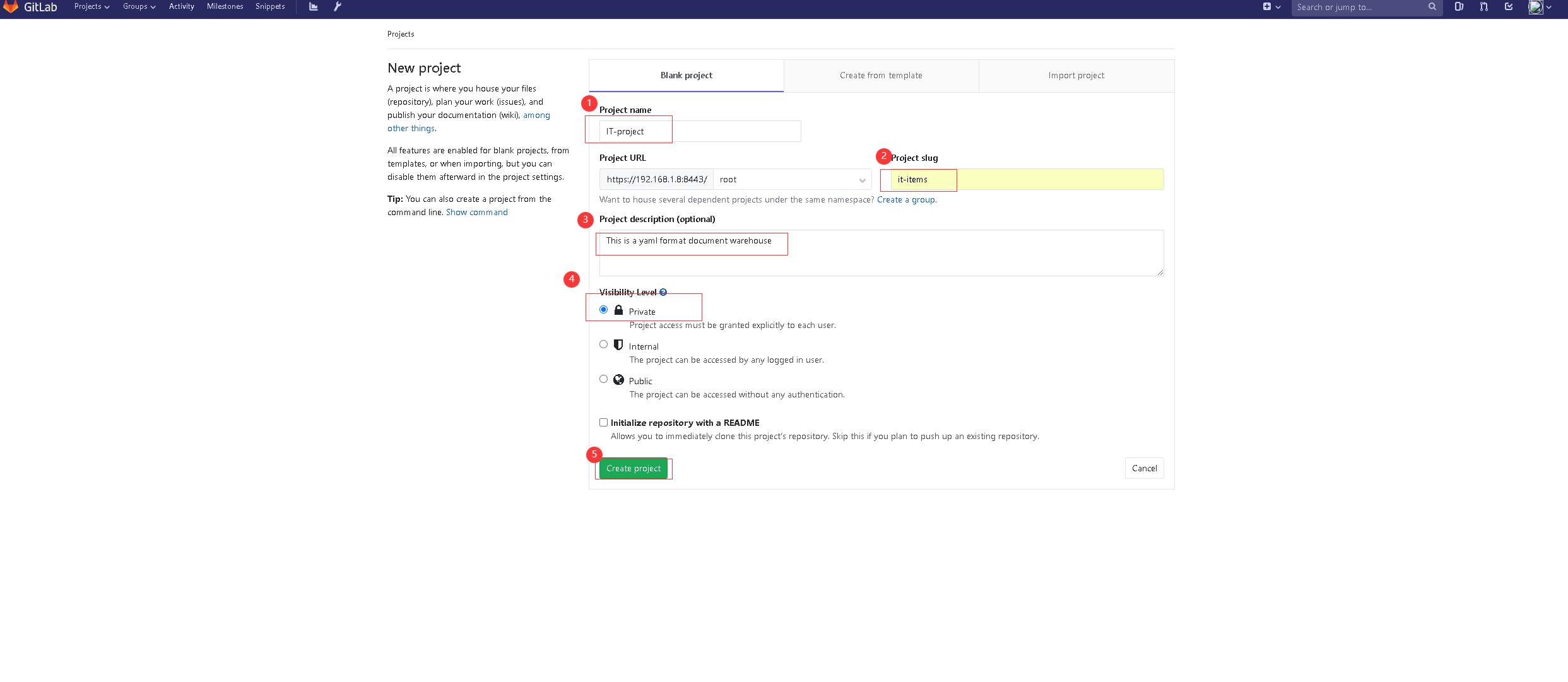Select the Public visibility radio button

pos(603,379)
